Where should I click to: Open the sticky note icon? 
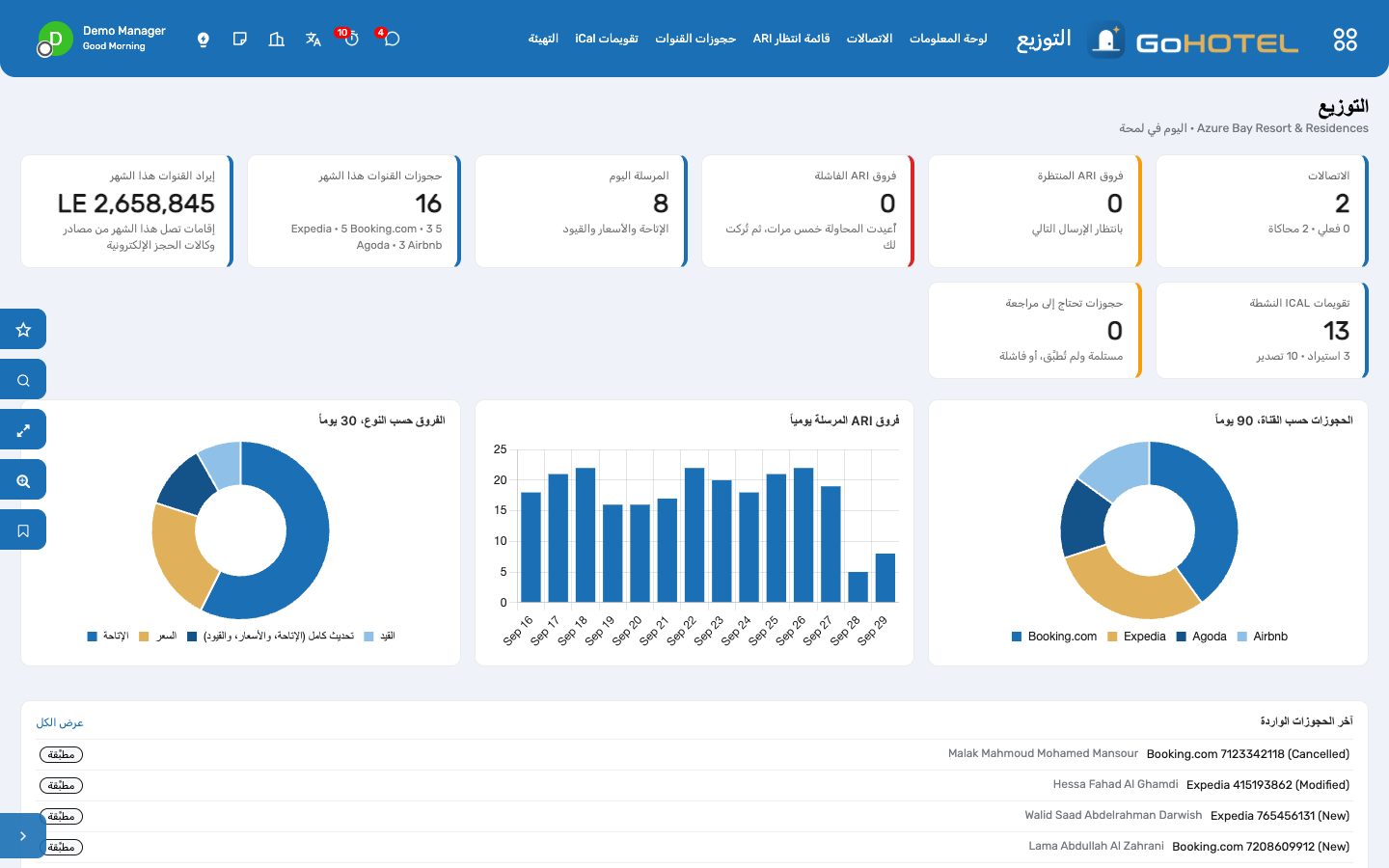(x=240, y=40)
